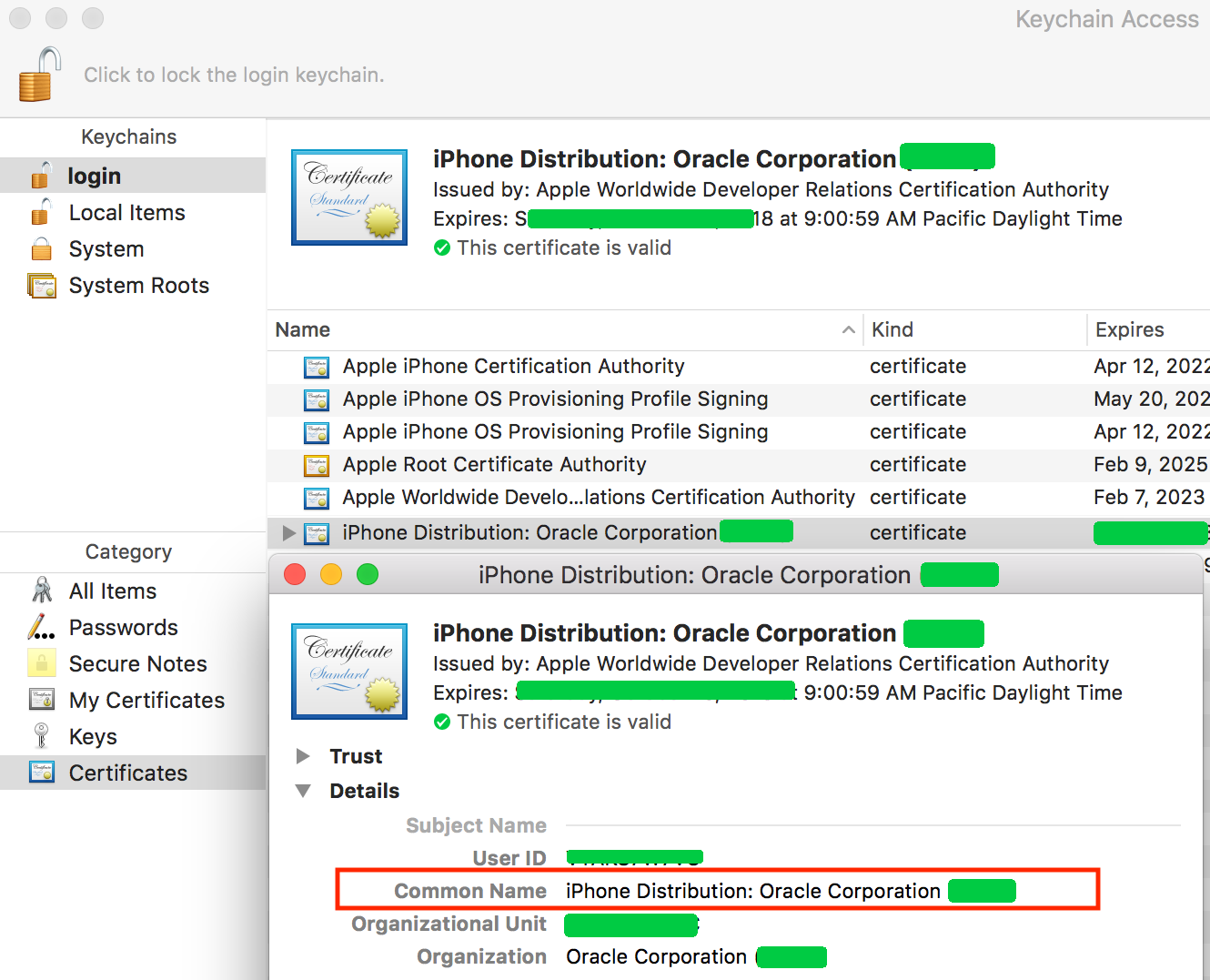Show the Passwords category
1210x980 pixels.
pos(133,627)
